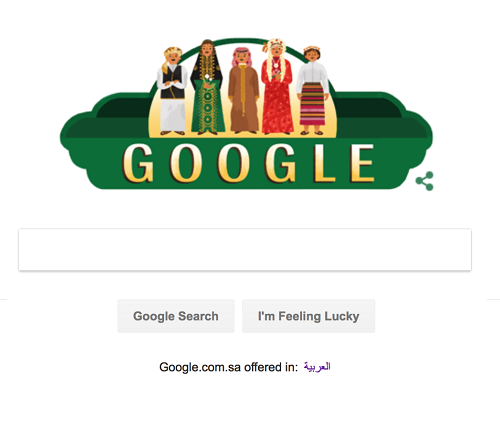Click the first golden G in doodle

tap(138, 163)
